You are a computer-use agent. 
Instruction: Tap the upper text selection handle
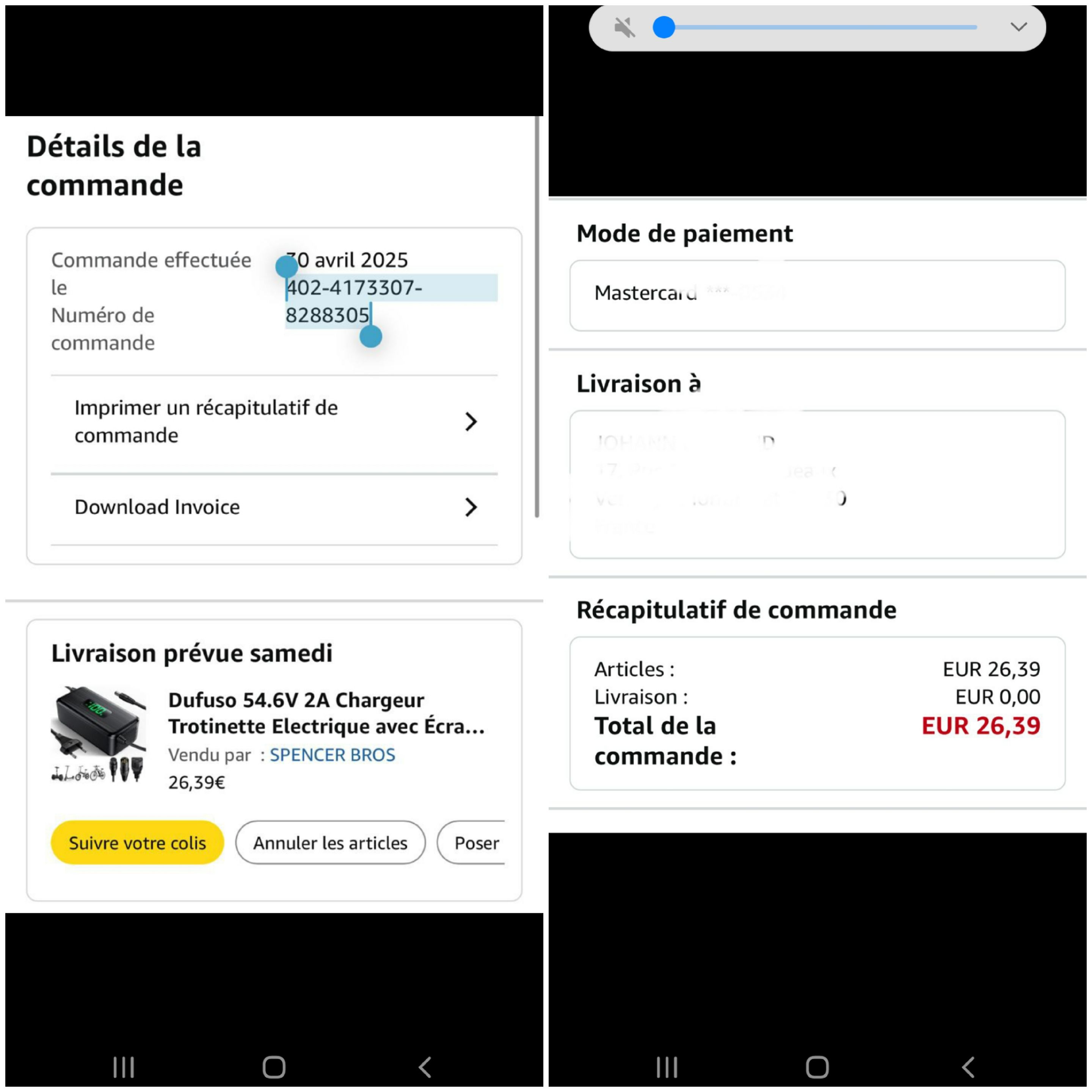click(x=287, y=266)
